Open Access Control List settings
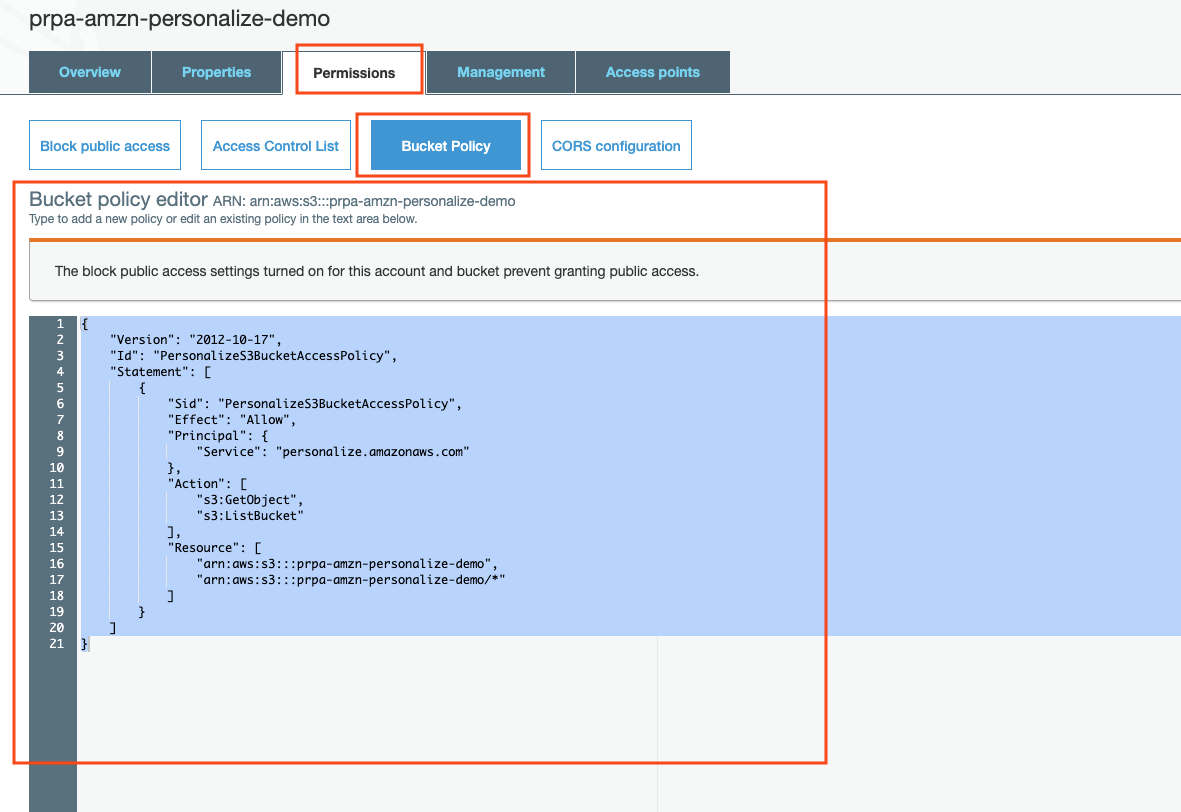Image resolution: width=1181 pixels, height=812 pixels. 276,145
